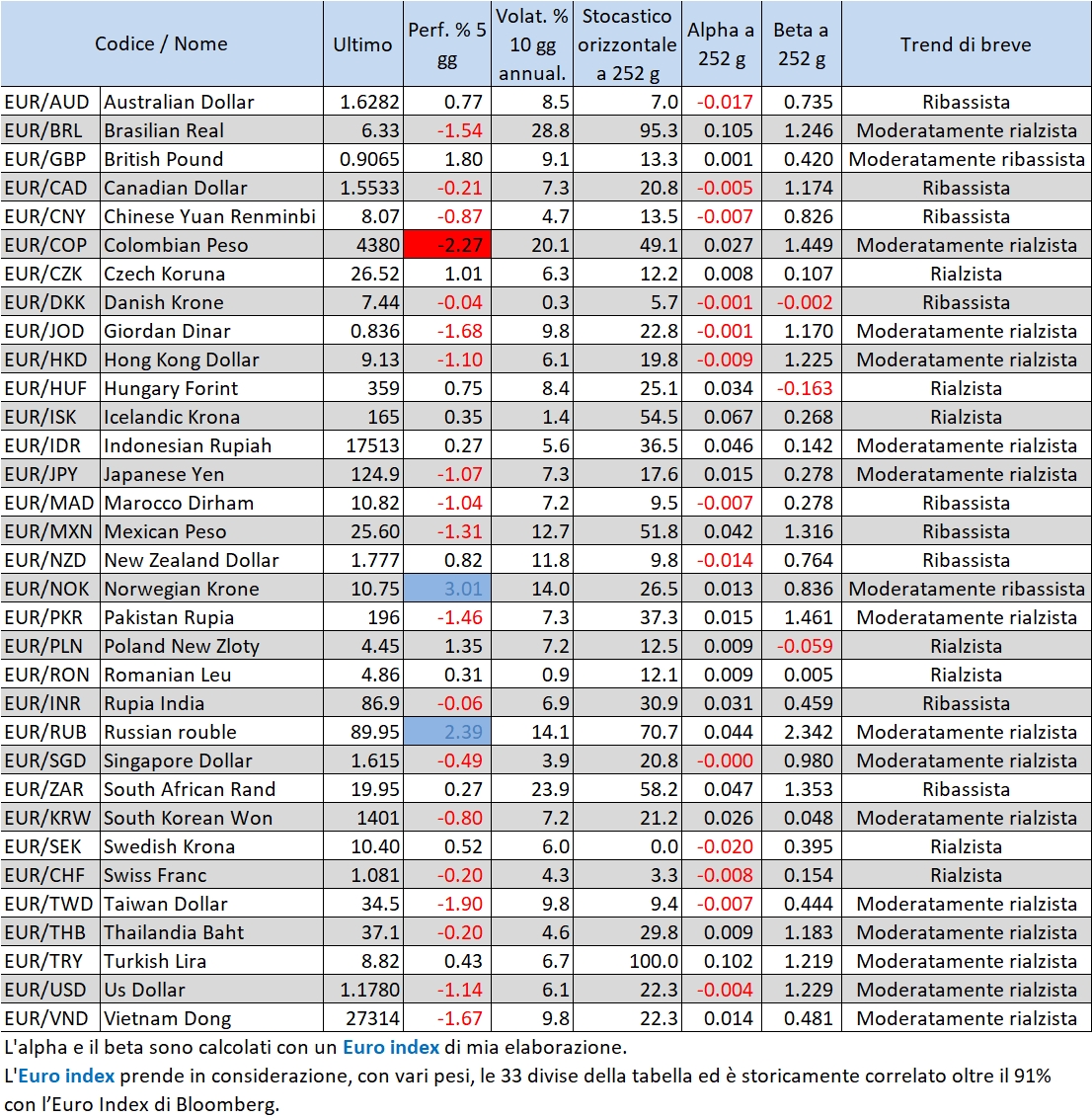Click the 'Euro index' link before 'prende in considerazione'
Image resolution: width=1092 pixels, height=1118 pixels.
65,1076
